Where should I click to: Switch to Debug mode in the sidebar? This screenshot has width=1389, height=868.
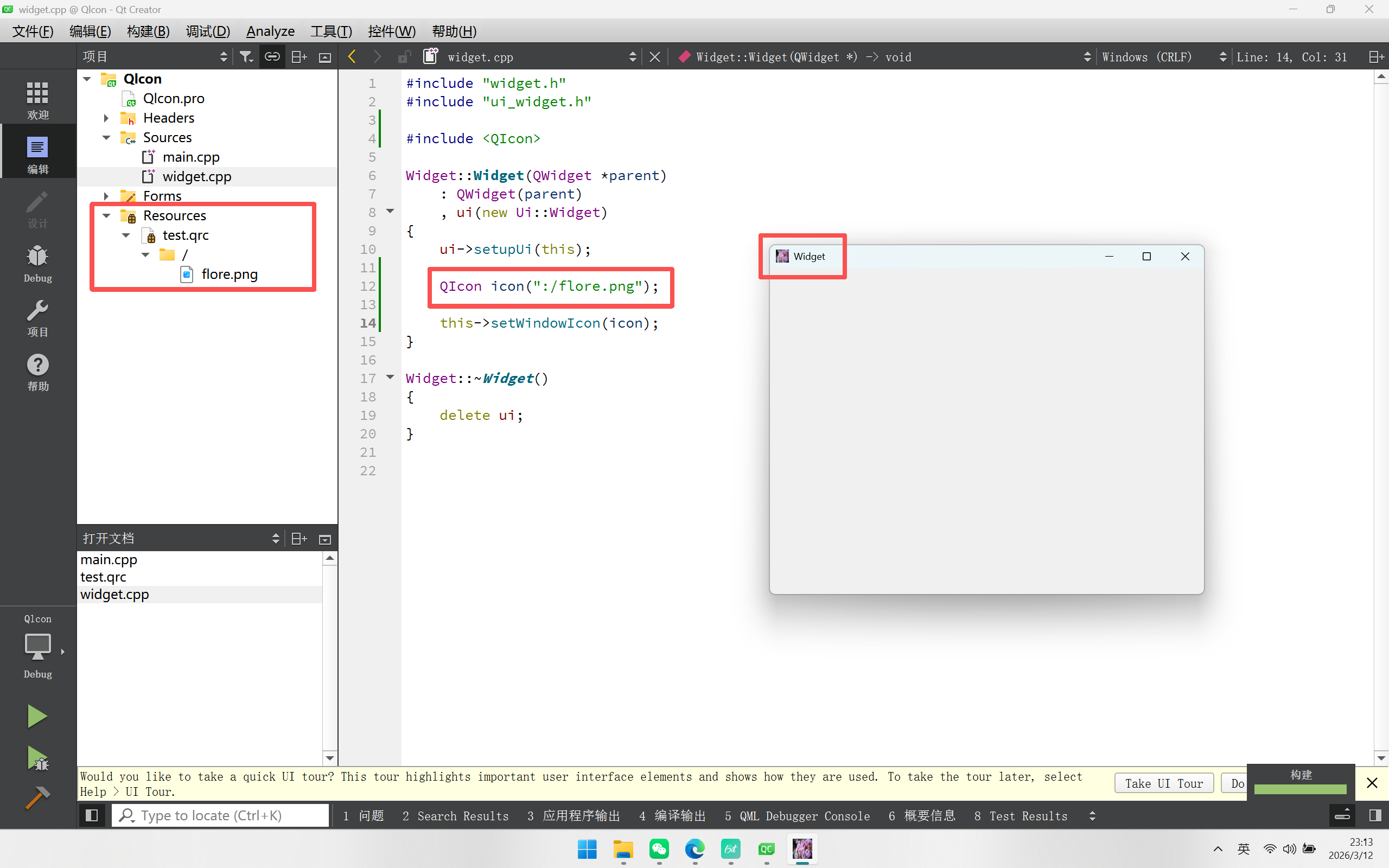37,264
